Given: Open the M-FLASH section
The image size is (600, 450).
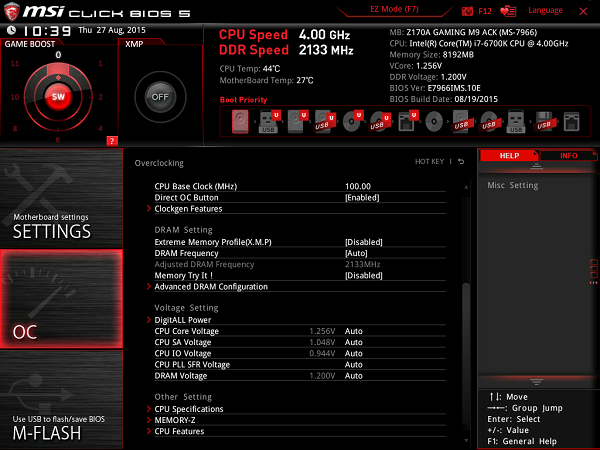Looking at the screenshot, I should click(61, 400).
